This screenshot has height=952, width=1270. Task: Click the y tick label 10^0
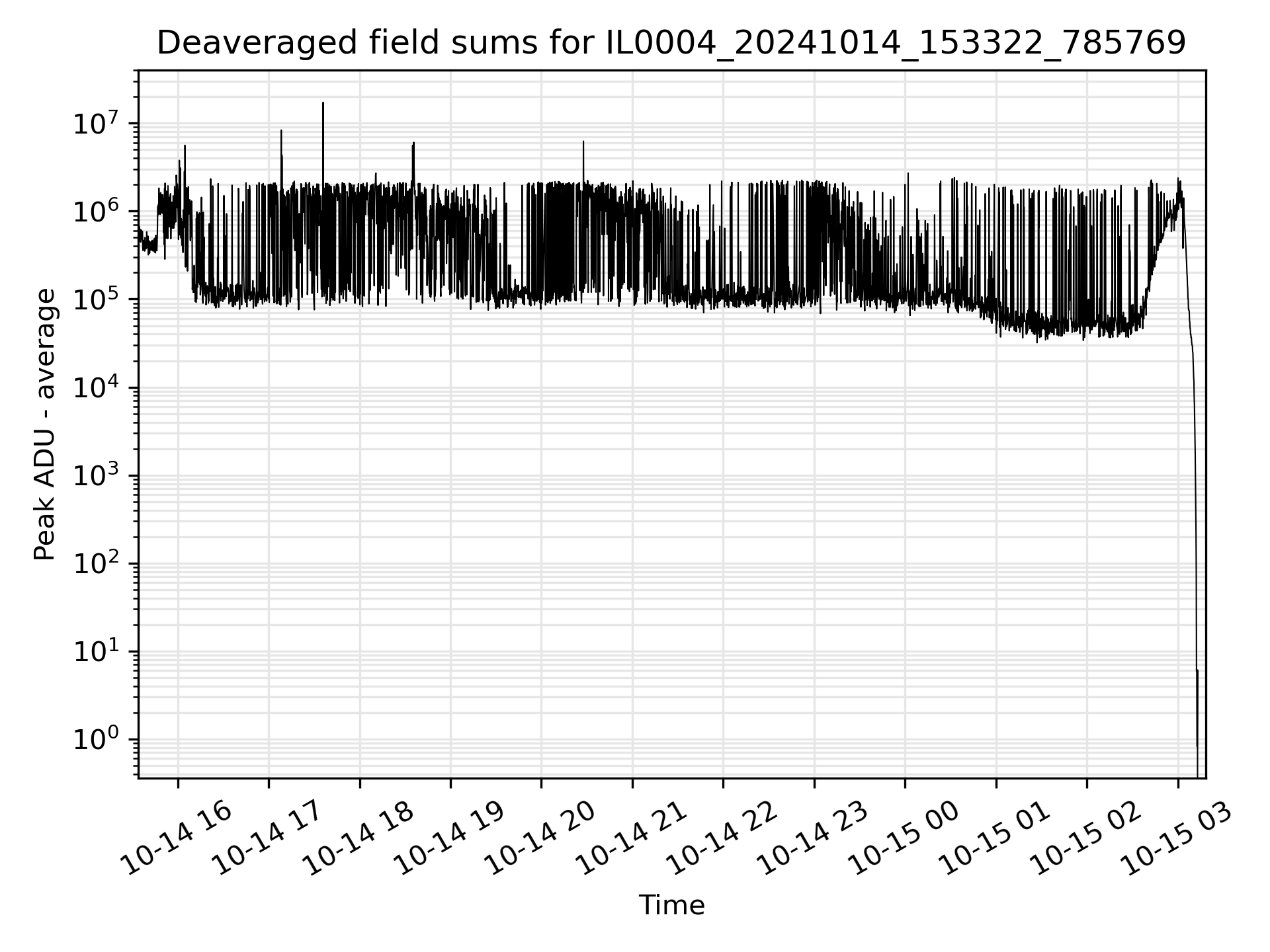click(97, 738)
